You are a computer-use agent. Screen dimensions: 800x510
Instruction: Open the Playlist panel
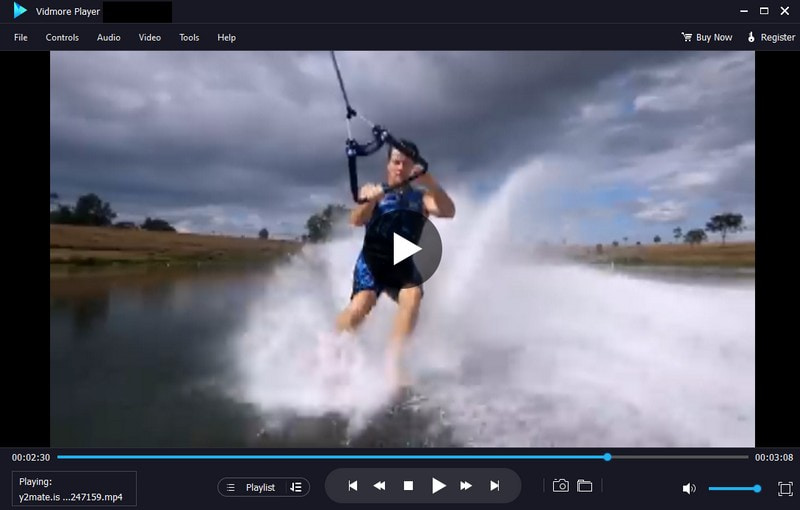pos(251,488)
